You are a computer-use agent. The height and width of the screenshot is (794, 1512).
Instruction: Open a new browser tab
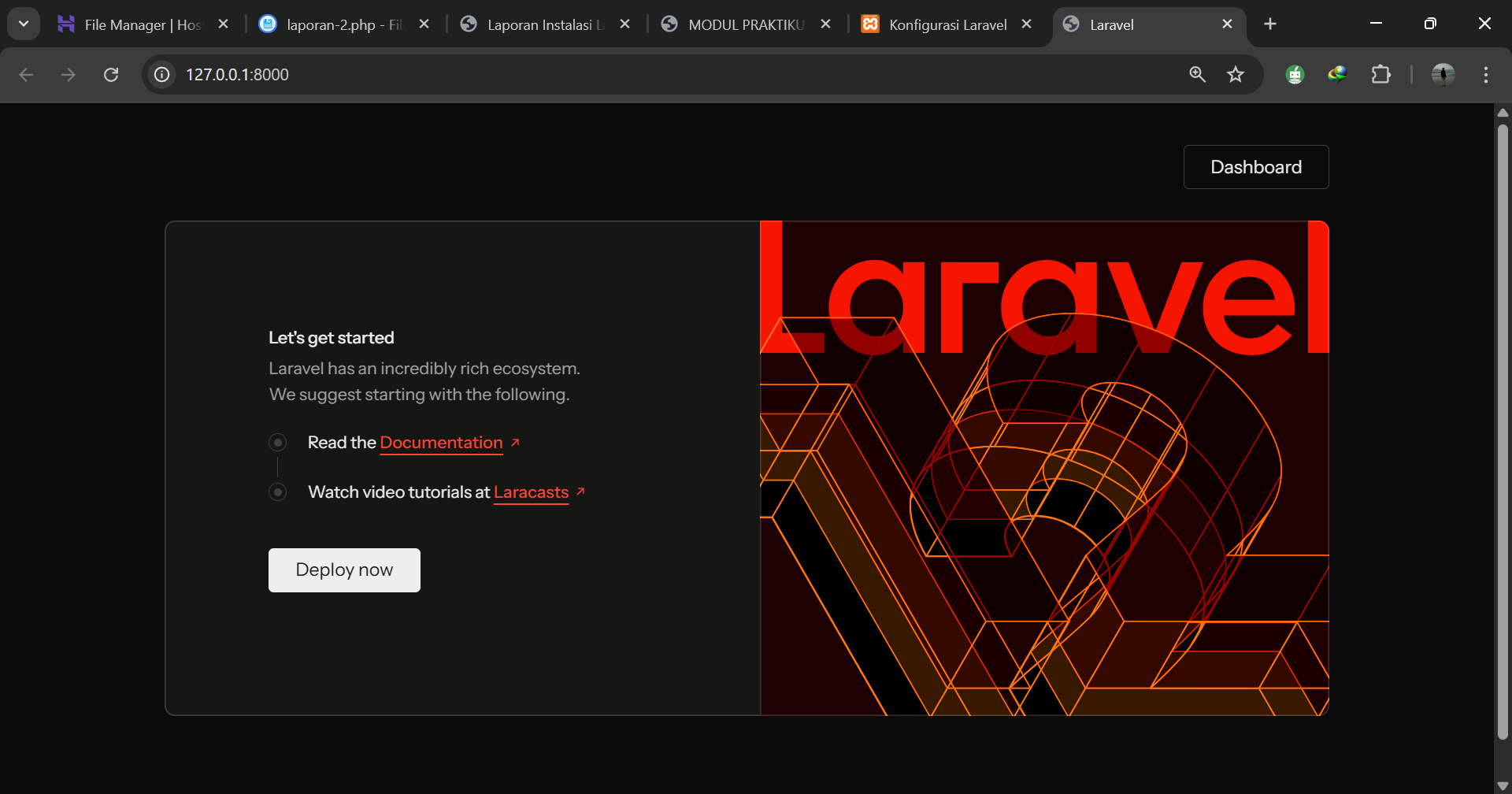coord(1270,24)
